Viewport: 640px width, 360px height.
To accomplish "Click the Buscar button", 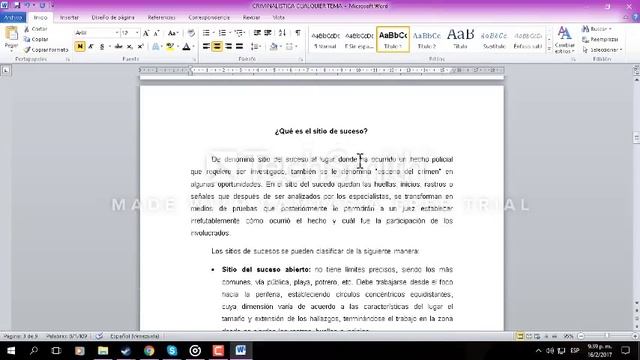I will (597, 29).
